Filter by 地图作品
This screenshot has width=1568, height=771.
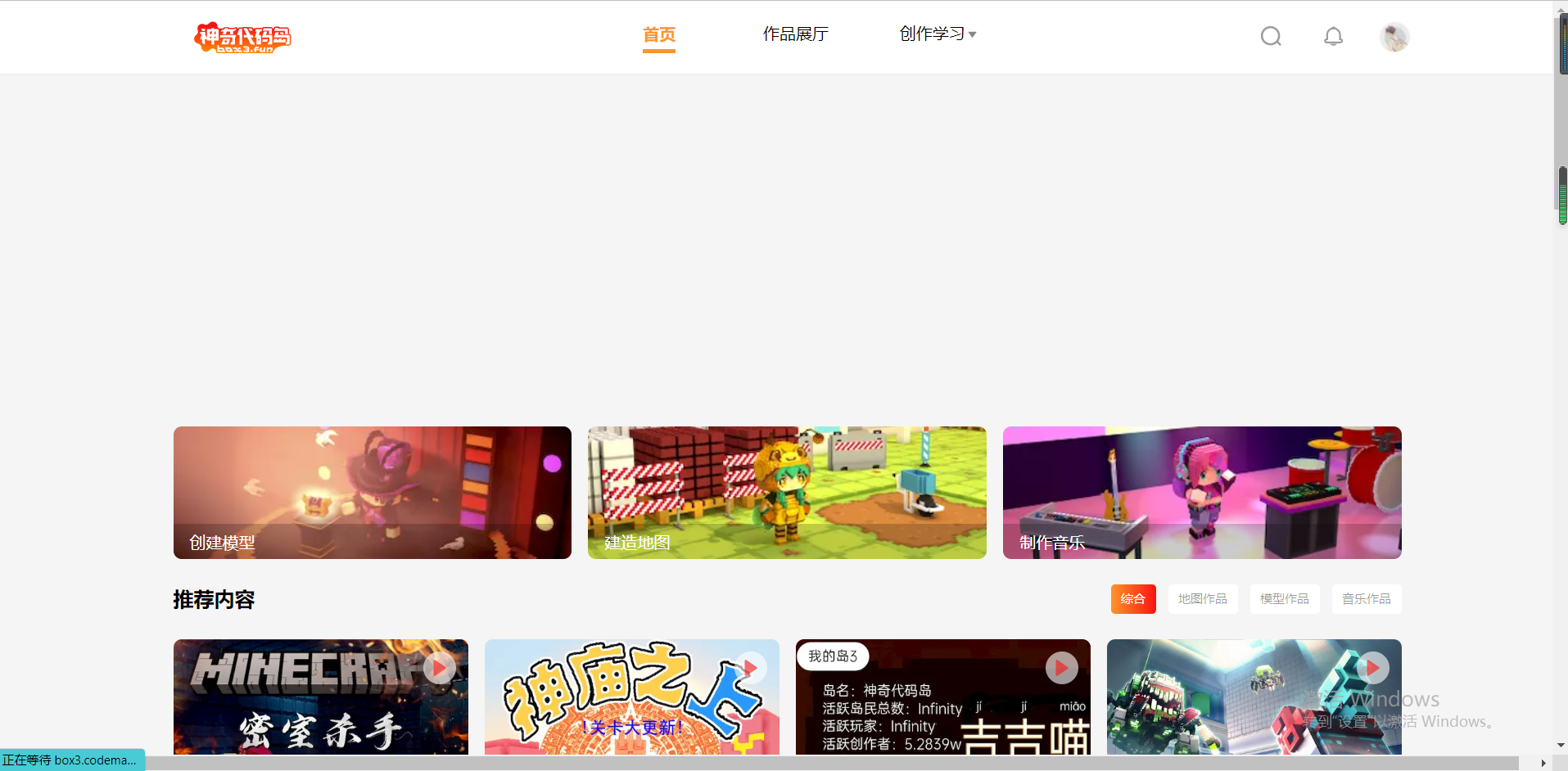1203,599
